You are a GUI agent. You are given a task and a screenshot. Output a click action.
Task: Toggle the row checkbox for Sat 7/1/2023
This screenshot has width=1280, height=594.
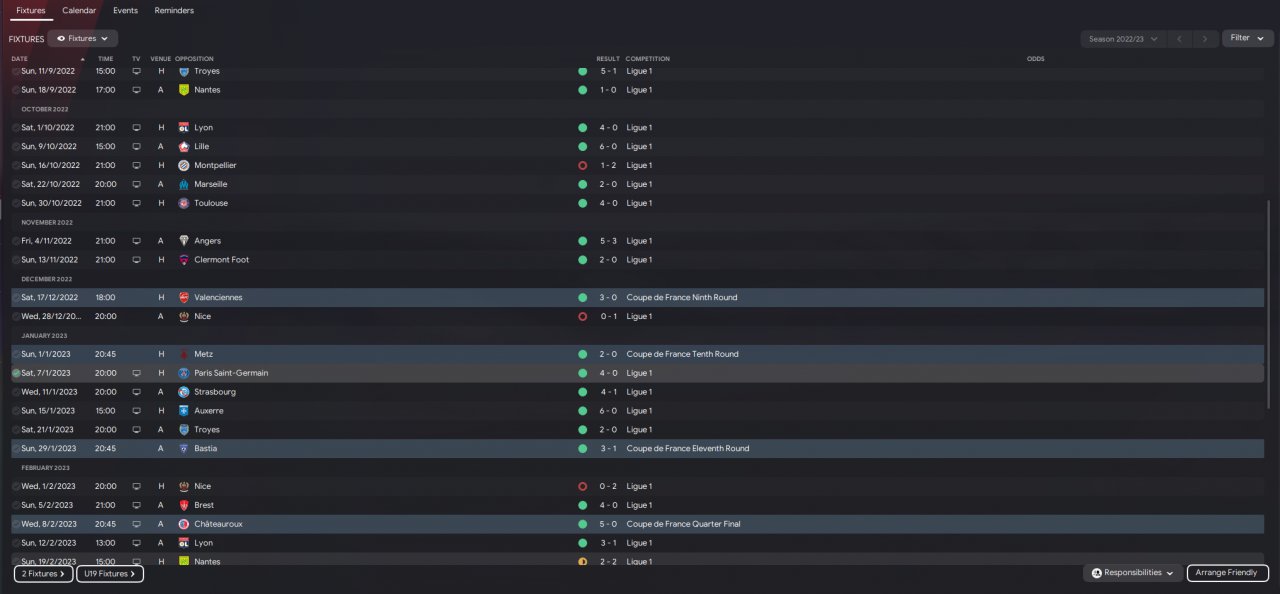click(x=16, y=373)
